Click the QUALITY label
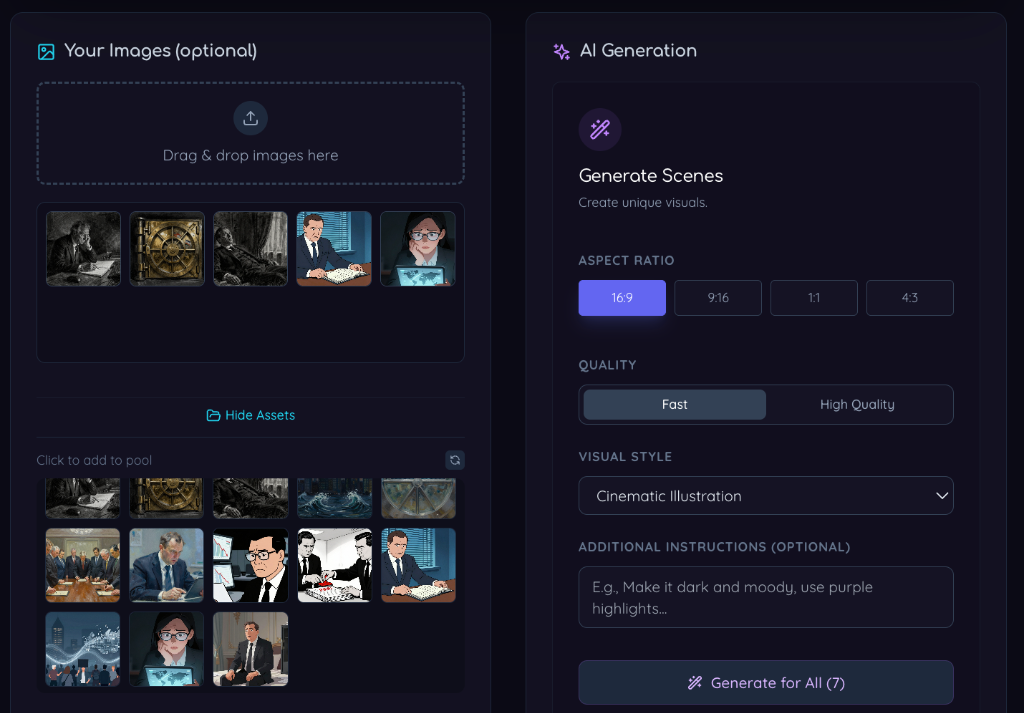This screenshot has height=713, width=1024. tap(607, 365)
